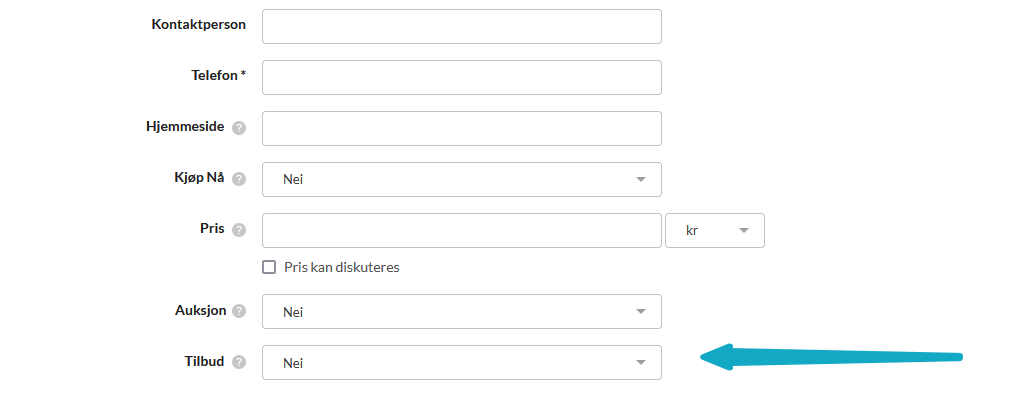Click the Pris amount input field
The image size is (1016, 405).
point(461,230)
